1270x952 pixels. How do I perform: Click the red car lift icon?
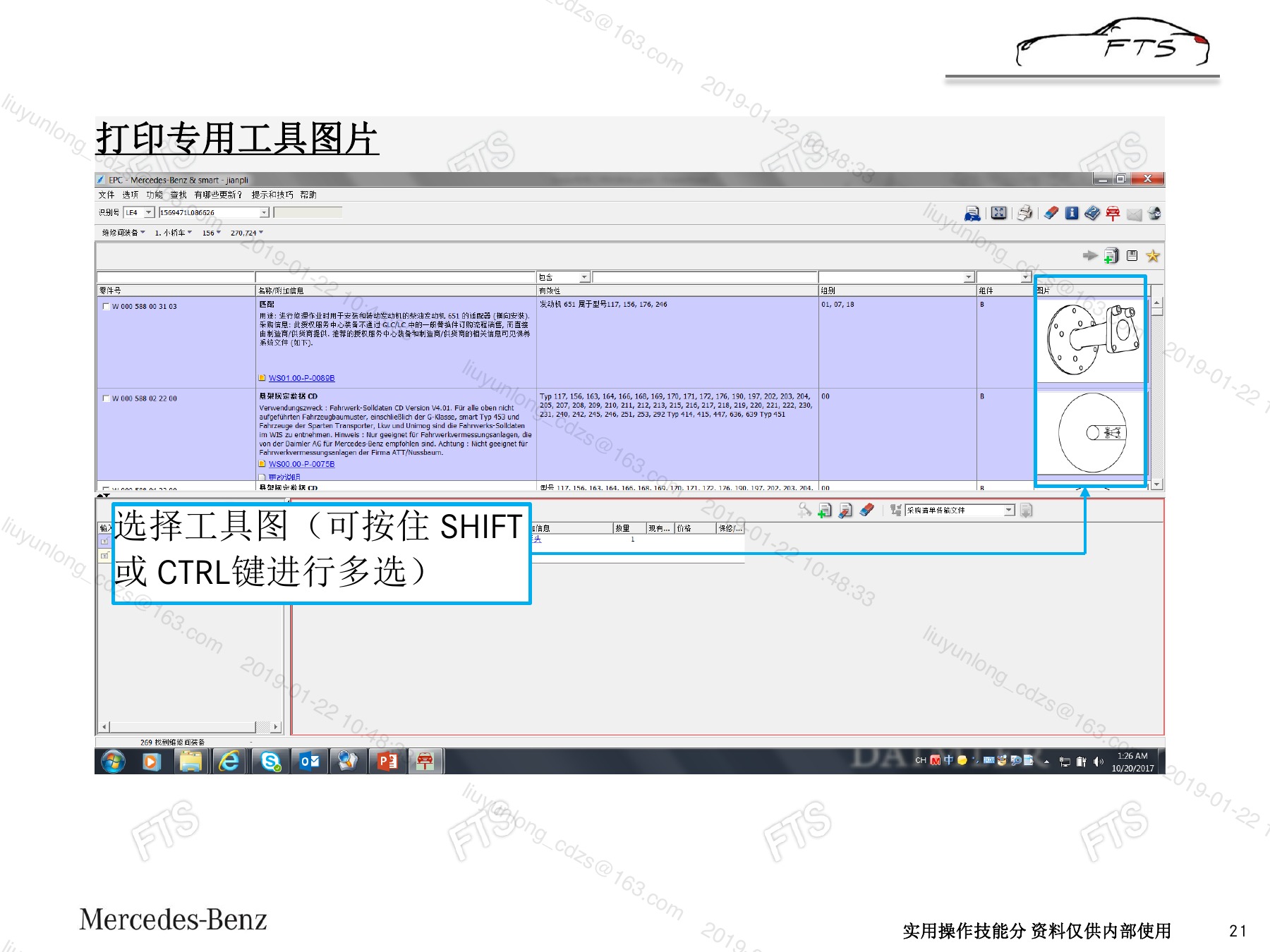1113,213
